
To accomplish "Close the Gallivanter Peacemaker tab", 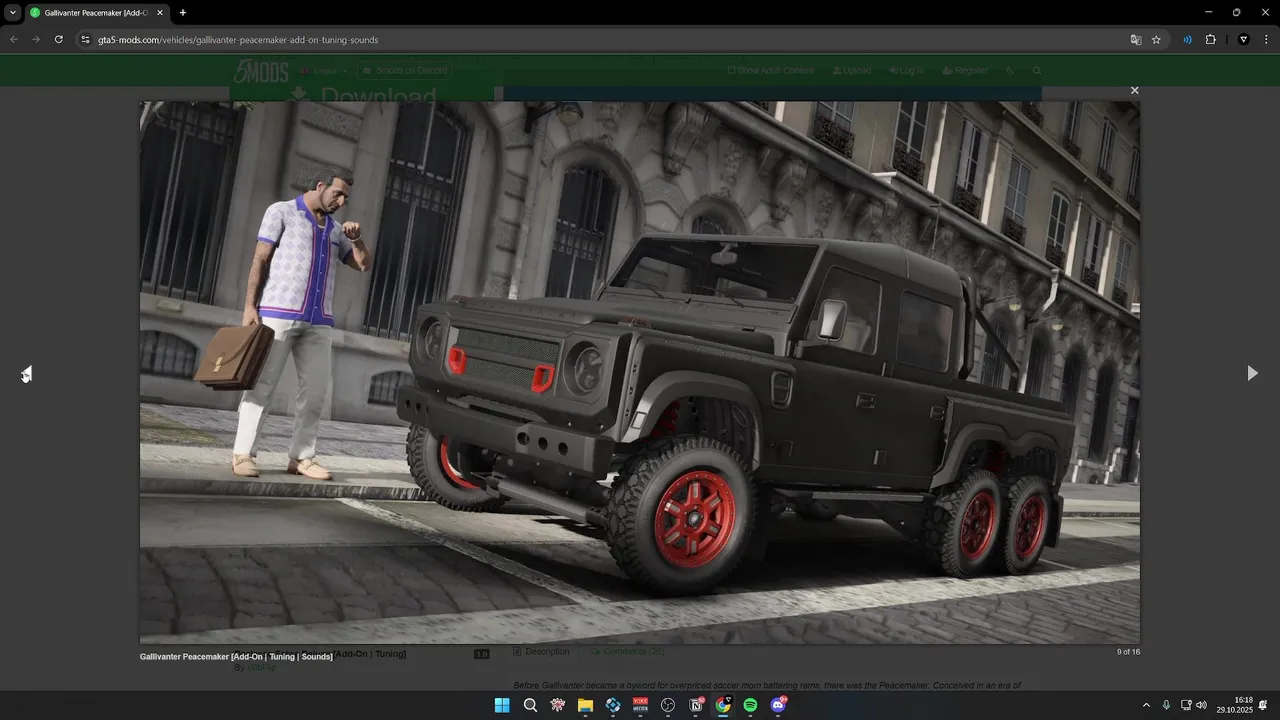I will 159,13.
